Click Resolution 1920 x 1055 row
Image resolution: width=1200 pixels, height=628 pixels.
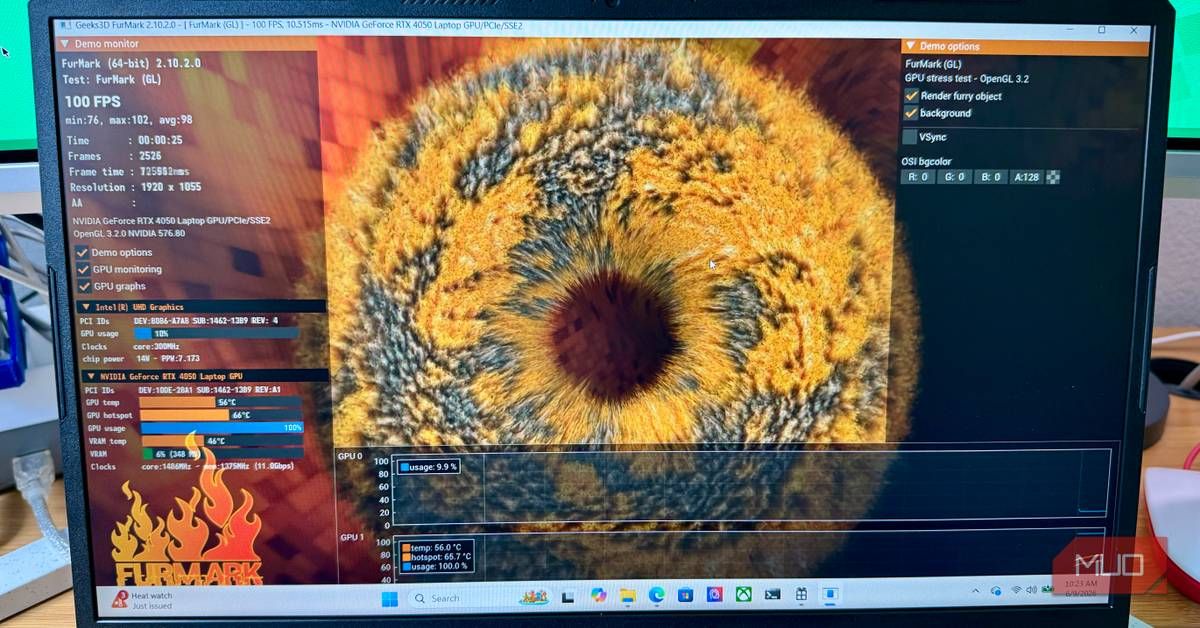(135, 187)
